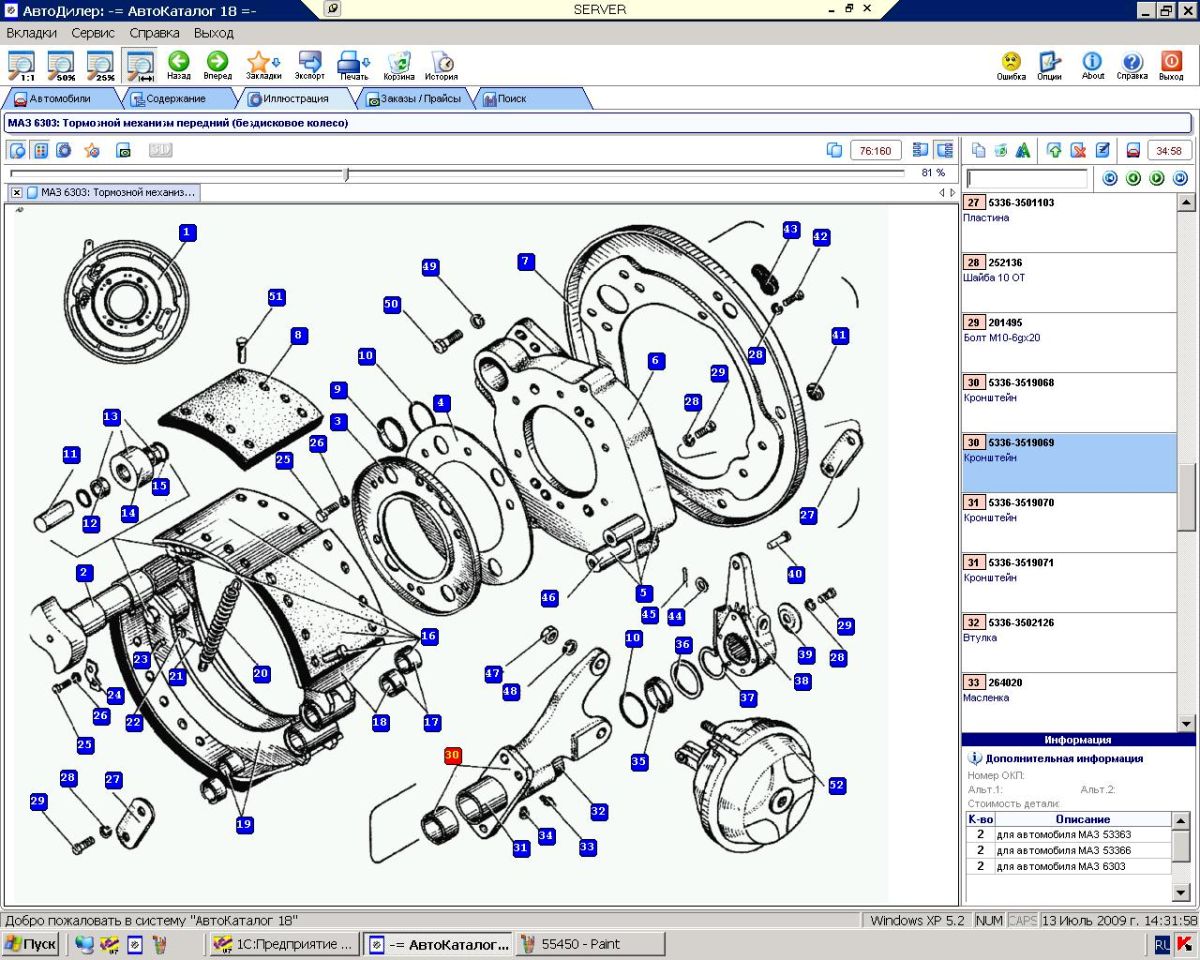Screen dimensions: 1200x960
Task: Select part 27 5336-3501103 Пластина
Action: click(x=1069, y=223)
